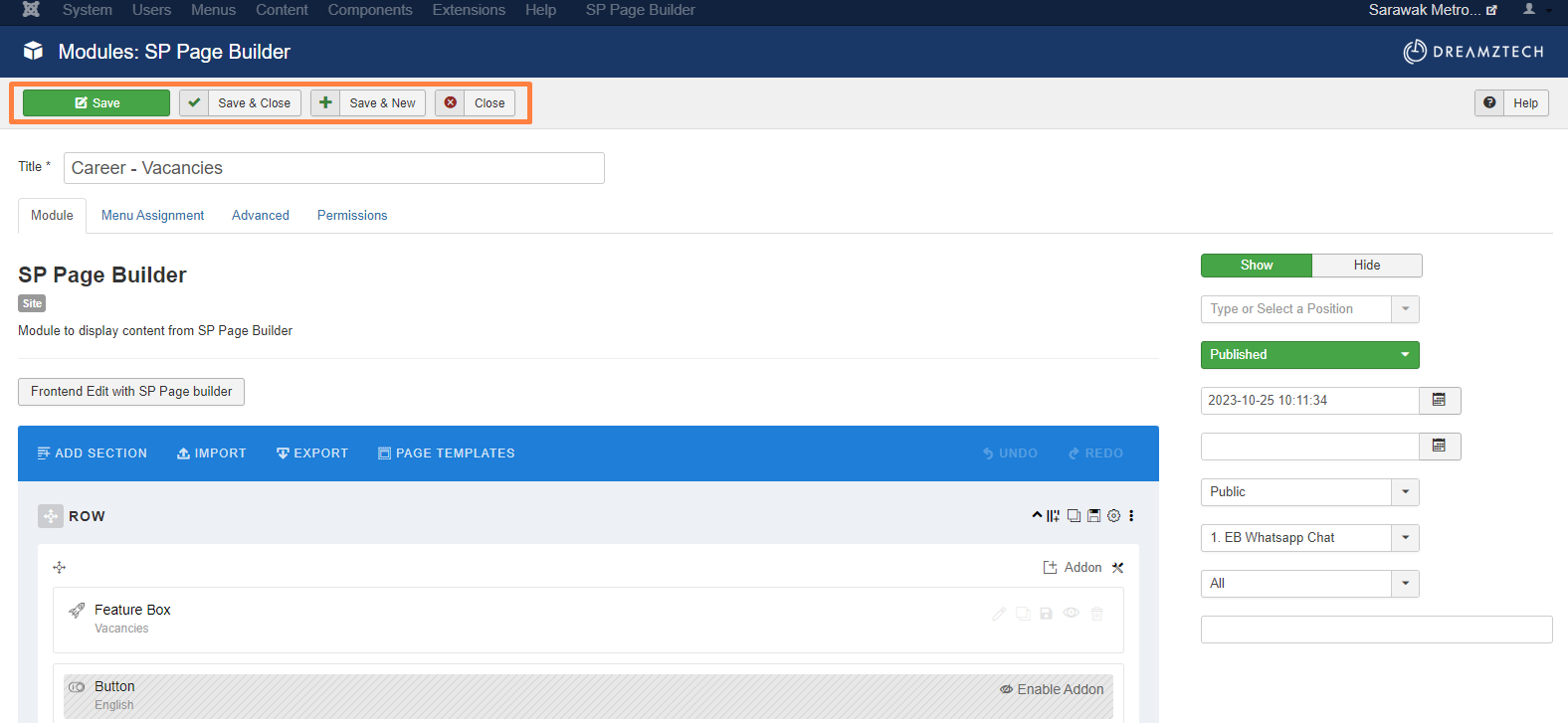This screenshot has height=723, width=1568.
Task: Click REDO in builder toolbar
Action: [x=1095, y=453]
